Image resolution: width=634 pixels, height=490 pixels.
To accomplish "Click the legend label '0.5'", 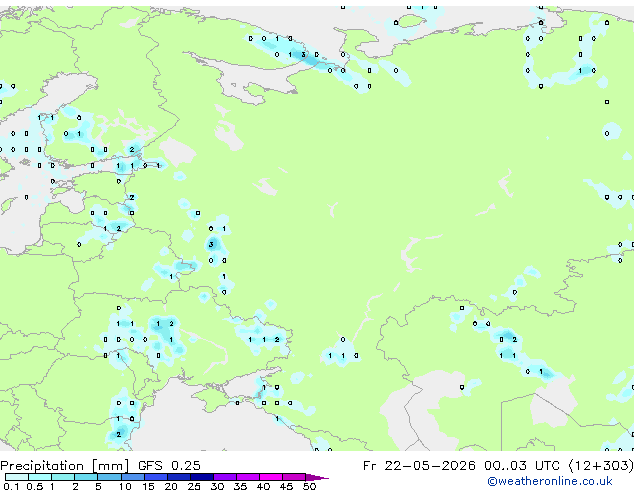I will pos(35,486).
